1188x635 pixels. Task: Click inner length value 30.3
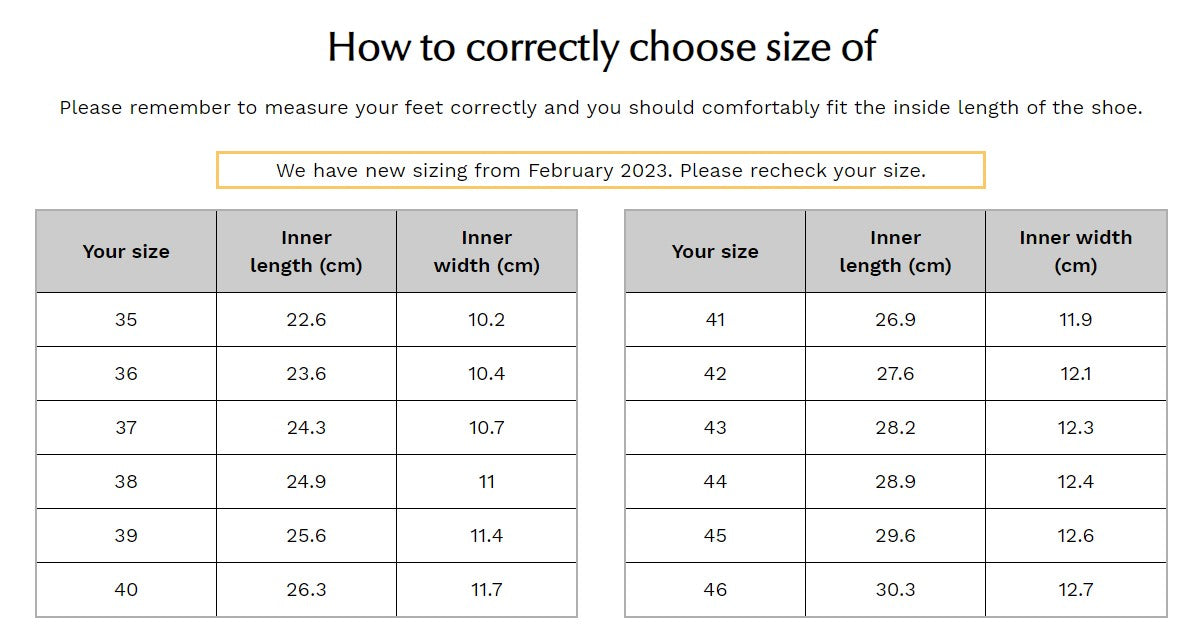(895, 590)
